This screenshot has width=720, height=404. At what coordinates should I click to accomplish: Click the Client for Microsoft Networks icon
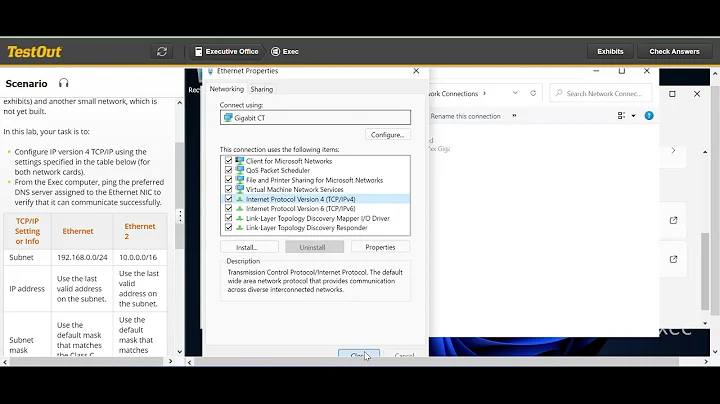coord(239,161)
